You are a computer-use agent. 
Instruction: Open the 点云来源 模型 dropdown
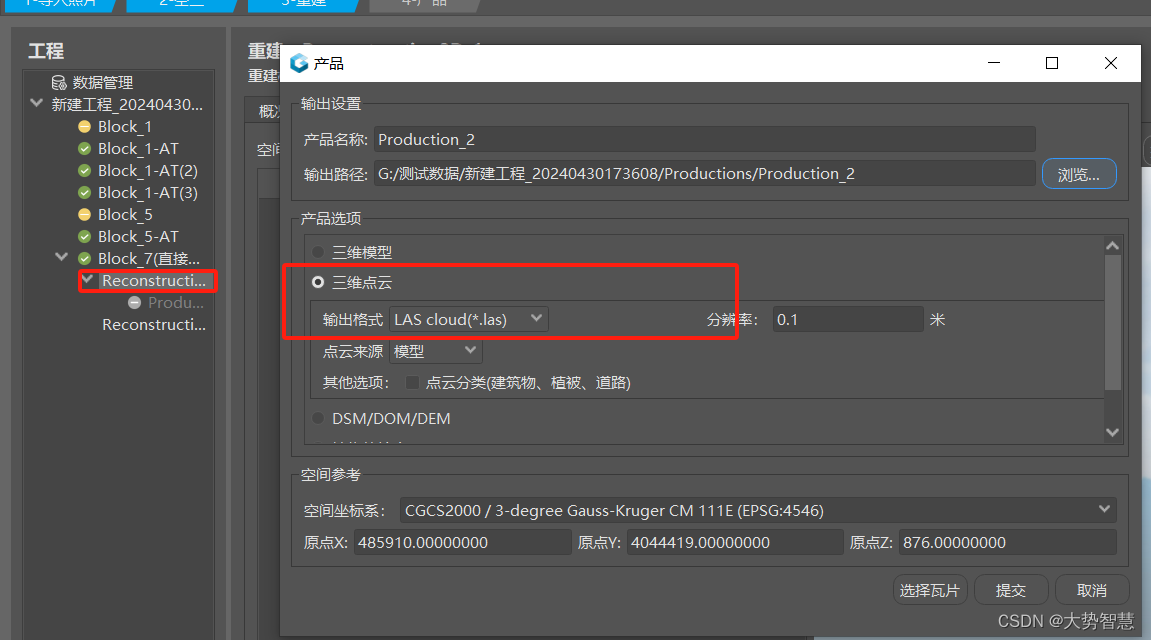(435, 351)
